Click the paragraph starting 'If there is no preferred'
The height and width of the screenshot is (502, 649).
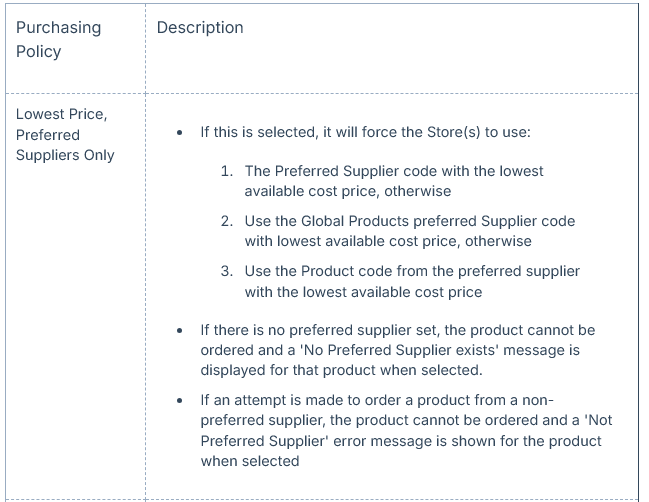[x=397, y=350]
